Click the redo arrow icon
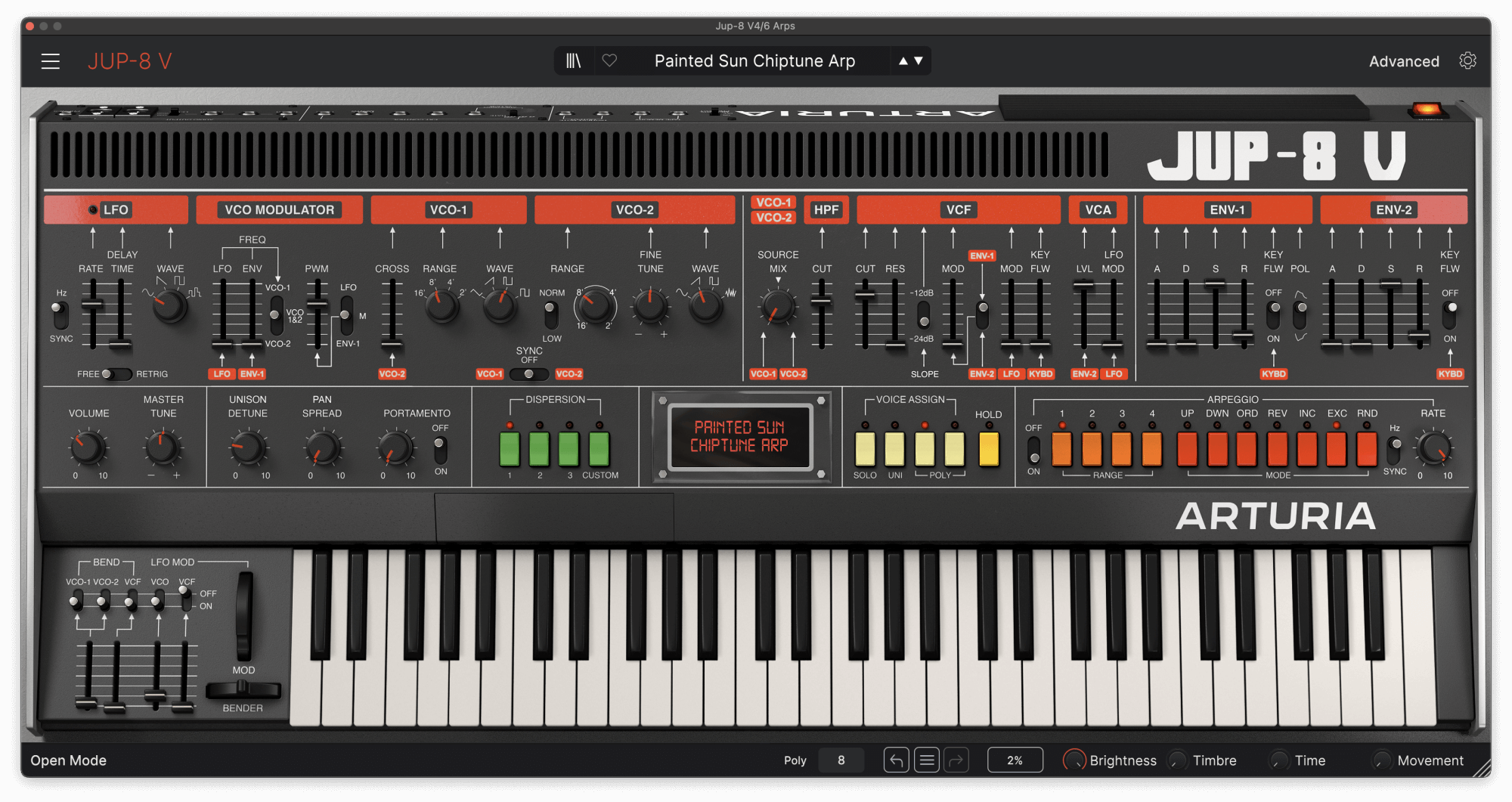Viewport: 1512px width, 802px height. click(x=956, y=760)
